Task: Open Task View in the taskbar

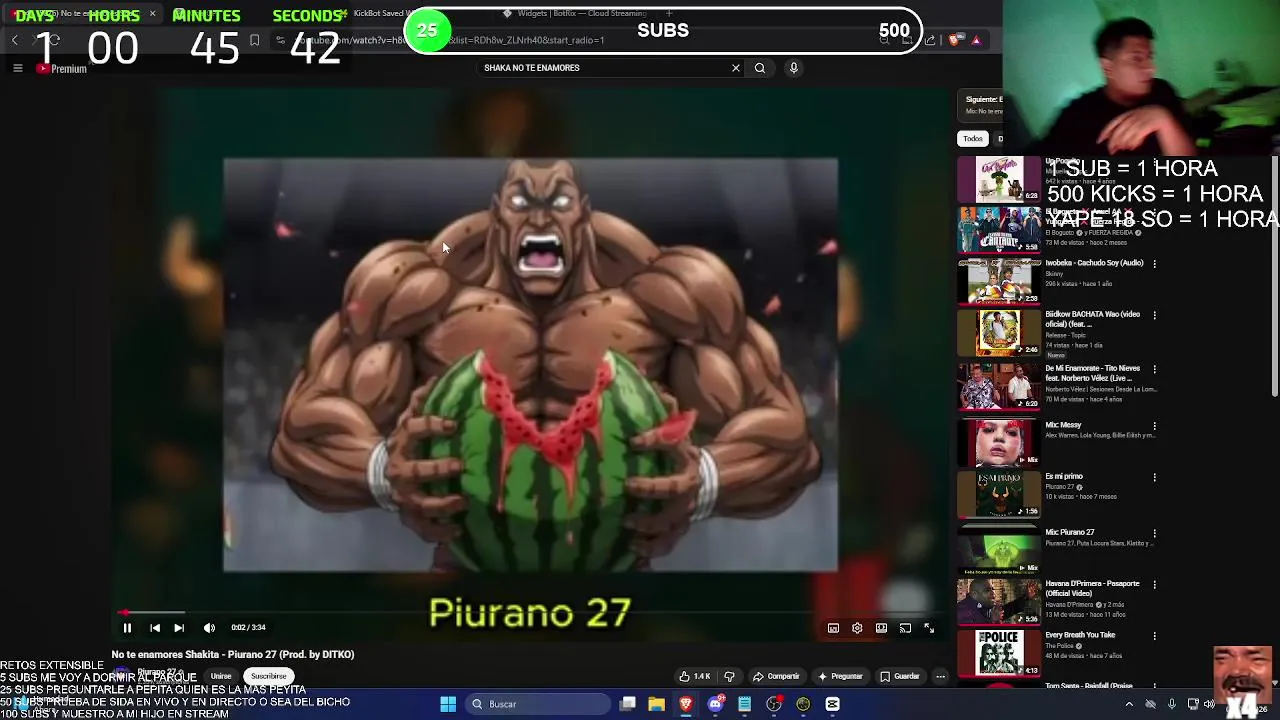Action: [x=628, y=704]
